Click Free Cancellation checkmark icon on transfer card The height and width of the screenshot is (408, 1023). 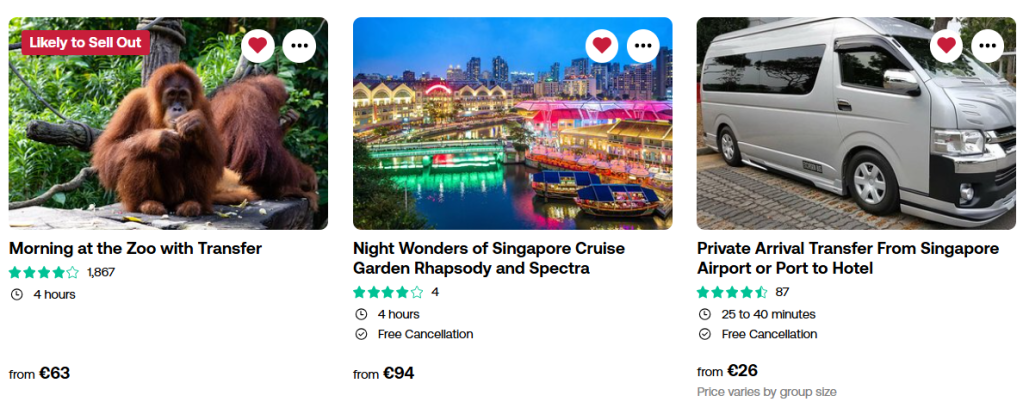(704, 334)
